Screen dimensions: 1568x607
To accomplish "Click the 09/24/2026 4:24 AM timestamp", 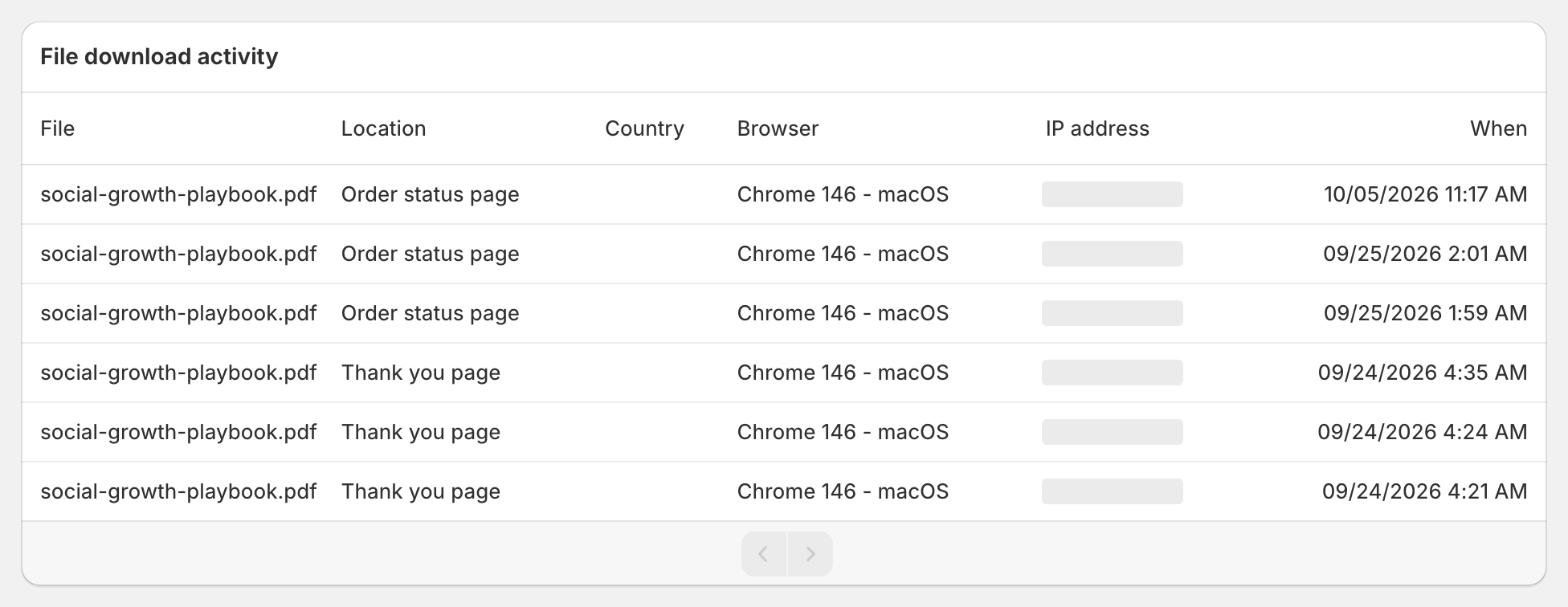I will 1423,432.
